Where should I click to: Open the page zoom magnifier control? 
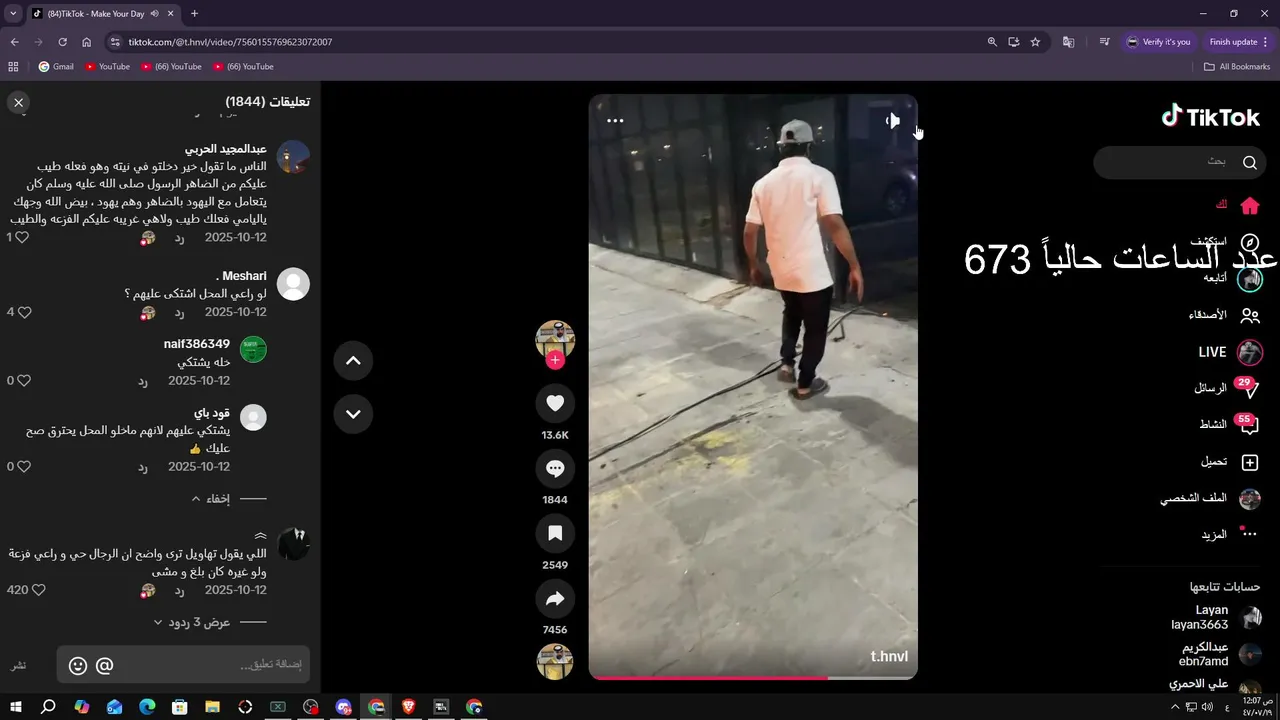point(992,42)
